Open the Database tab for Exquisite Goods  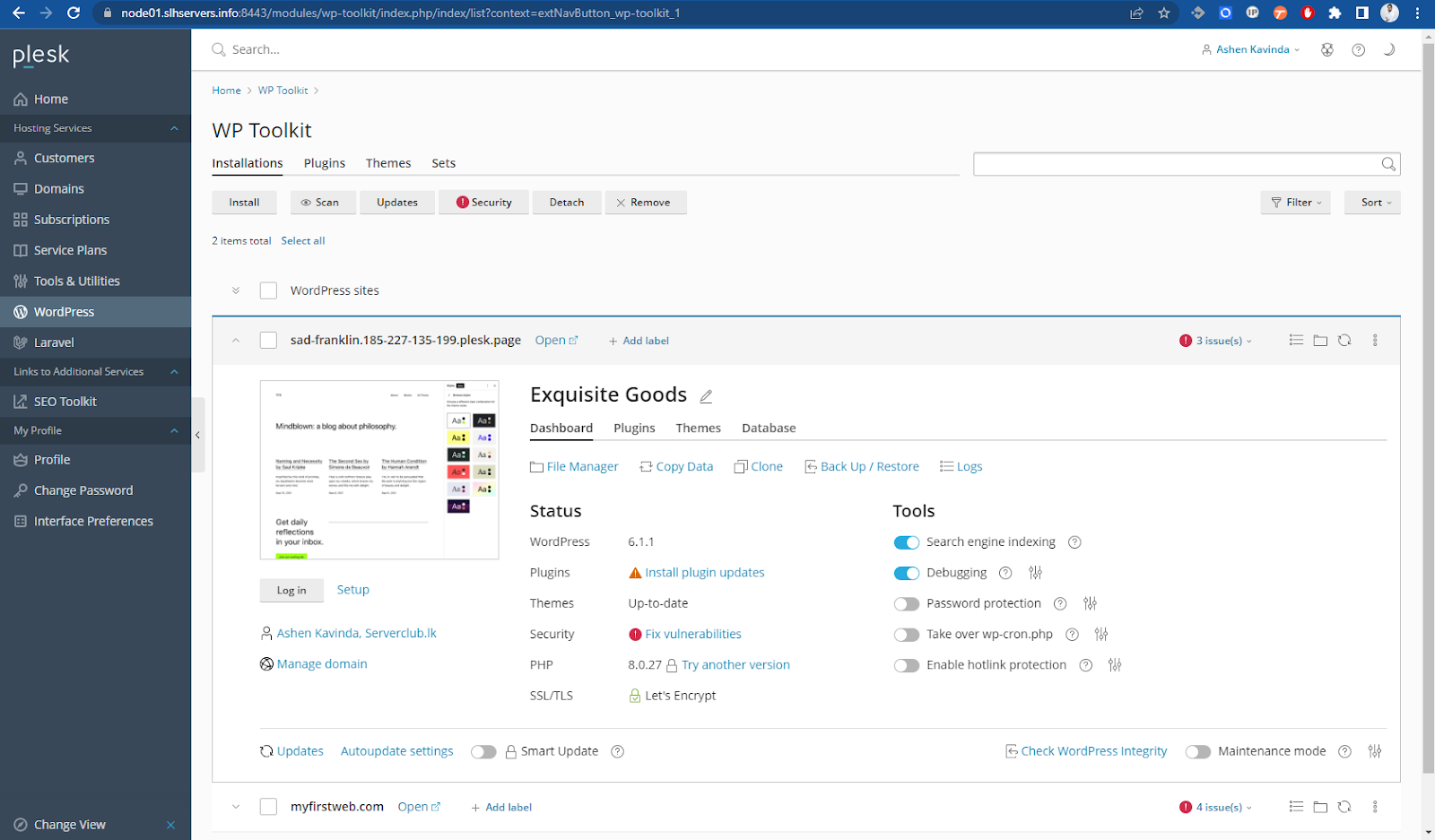pyautogui.click(x=768, y=429)
